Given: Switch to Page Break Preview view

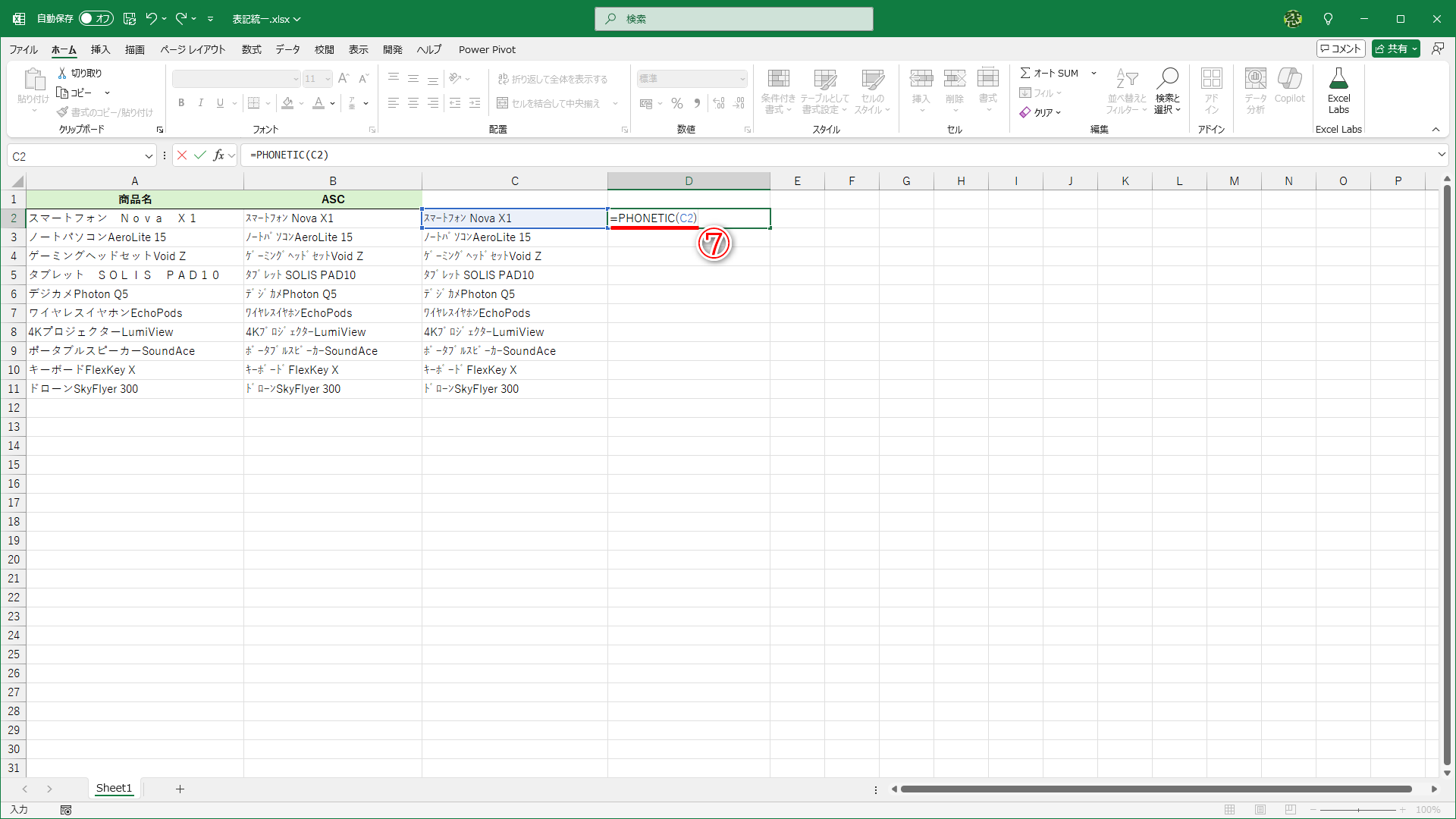Looking at the screenshot, I should coord(1290,810).
